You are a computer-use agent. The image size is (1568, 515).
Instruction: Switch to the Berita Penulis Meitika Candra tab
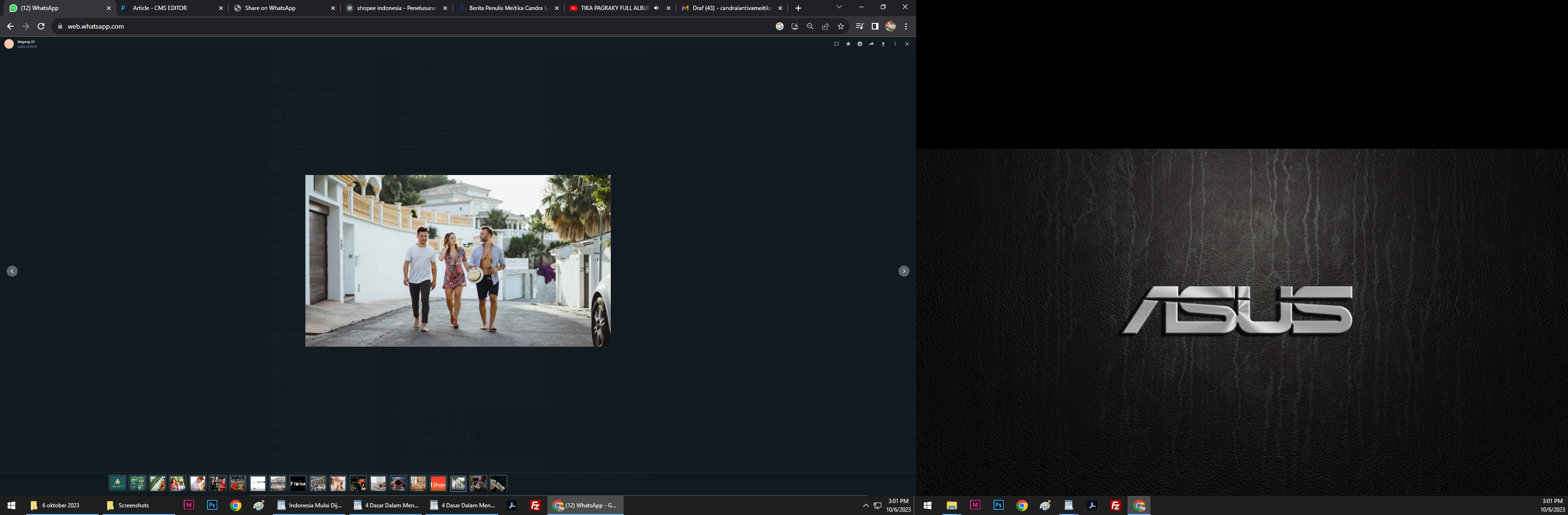tap(508, 8)
